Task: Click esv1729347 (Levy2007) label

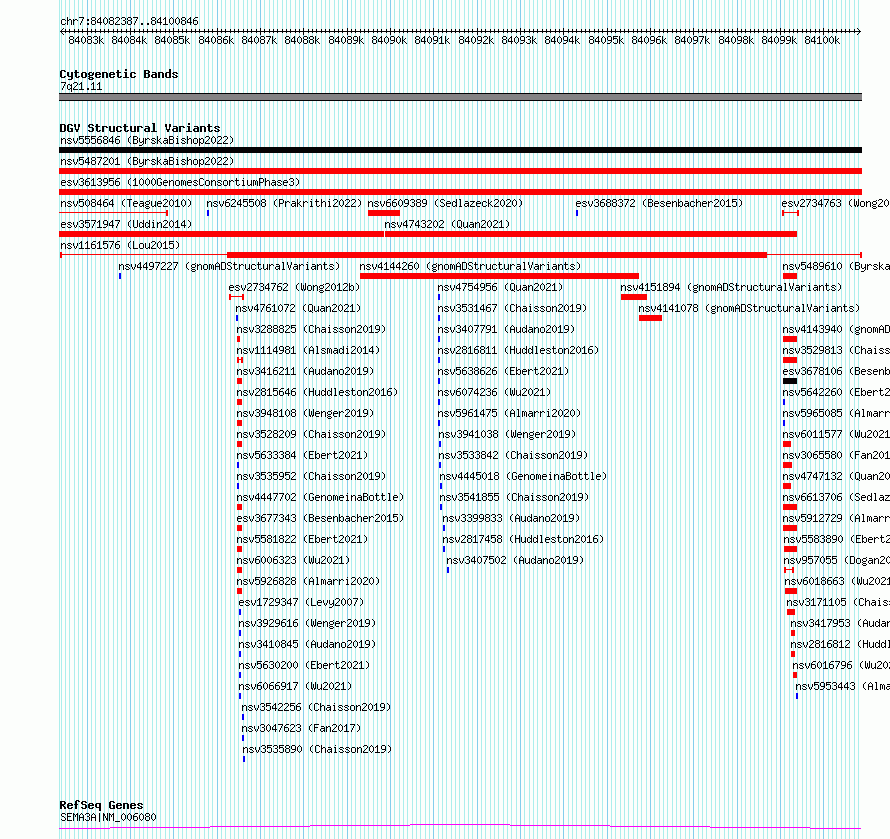Action: click(x=301, y=602)
